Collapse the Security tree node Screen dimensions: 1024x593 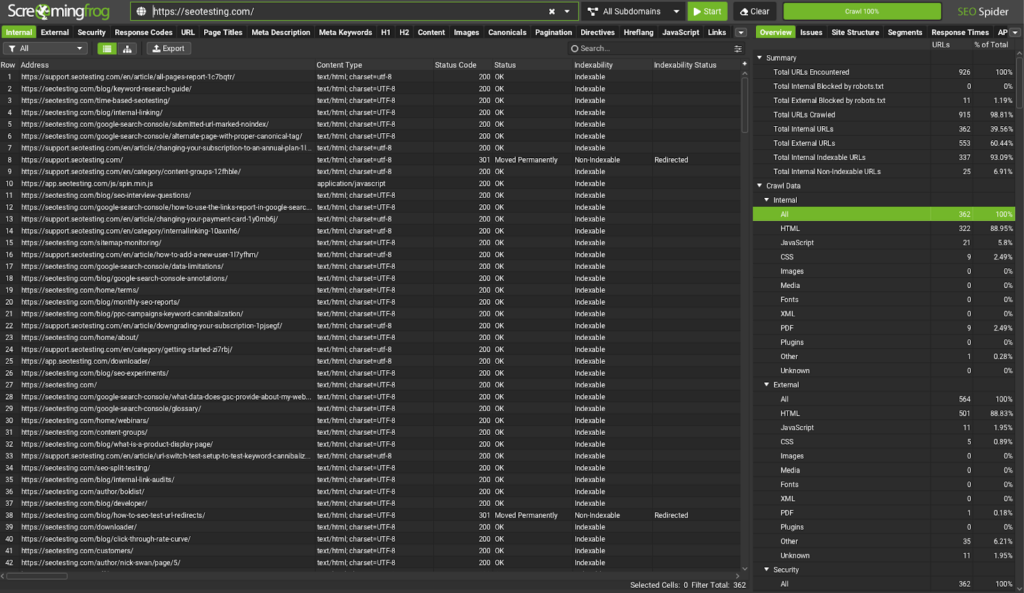point(767,569)
